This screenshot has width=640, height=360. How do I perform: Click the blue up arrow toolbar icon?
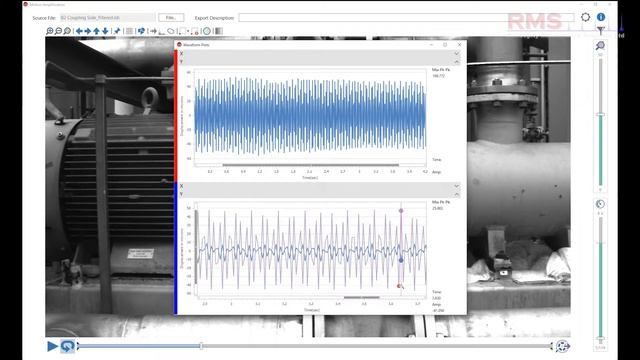[97, 31]
